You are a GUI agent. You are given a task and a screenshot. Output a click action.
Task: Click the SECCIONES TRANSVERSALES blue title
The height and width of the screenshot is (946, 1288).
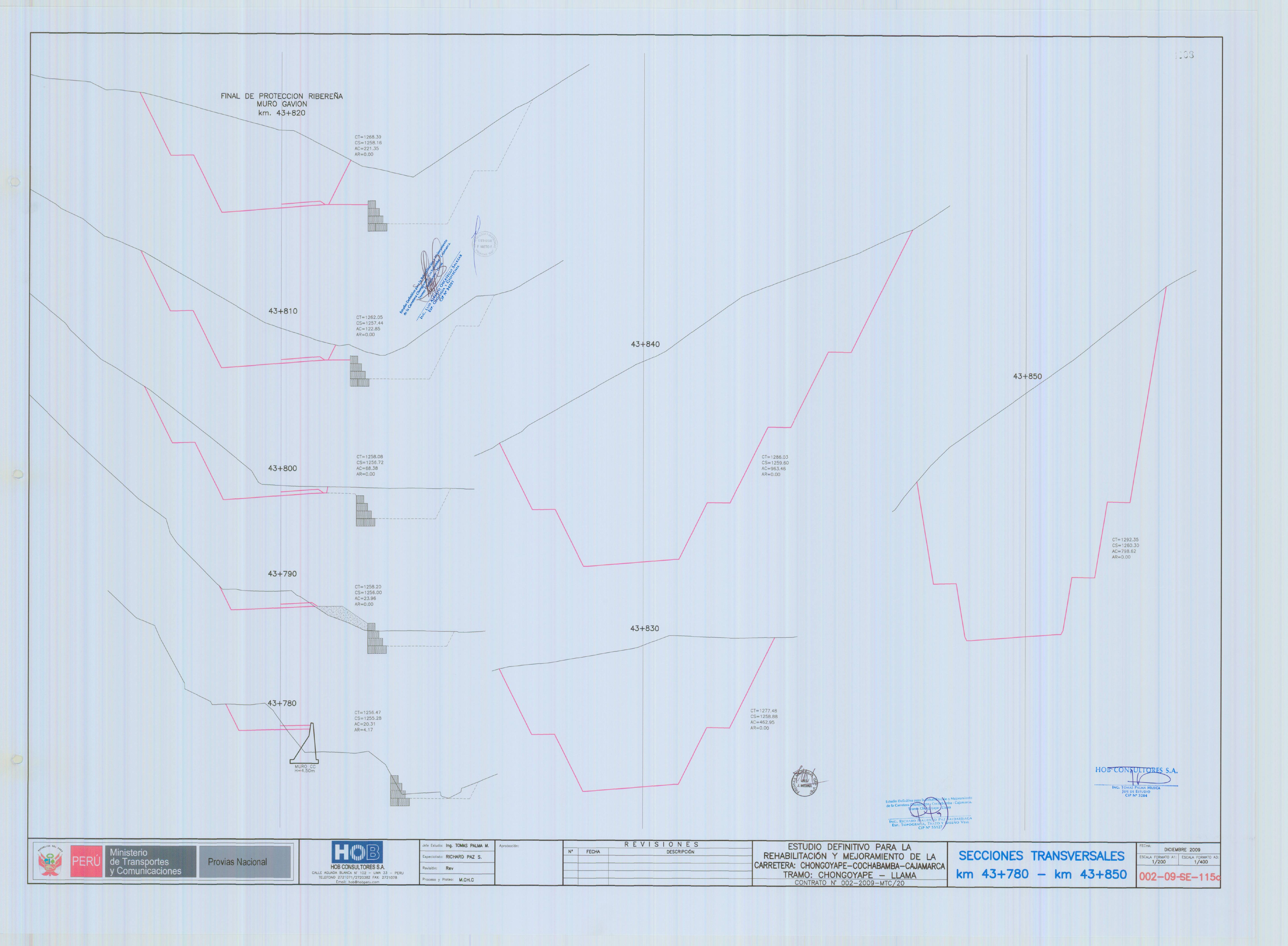pos(1041,856)
